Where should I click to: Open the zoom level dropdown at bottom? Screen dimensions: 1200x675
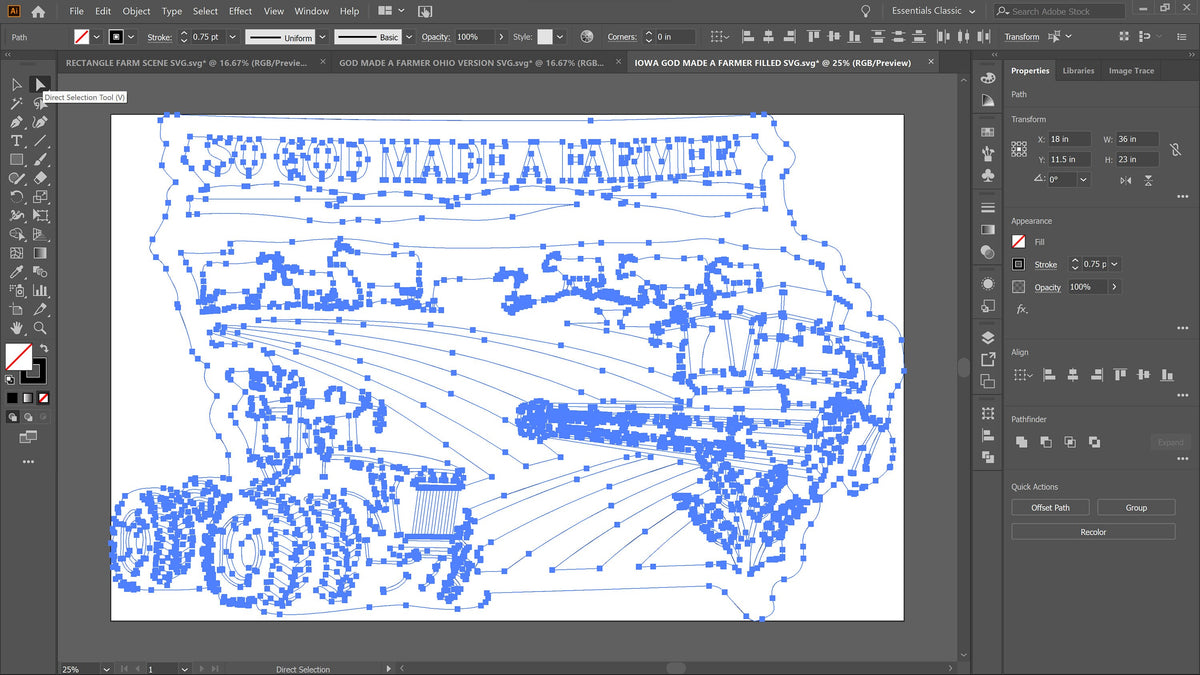[105, 668]
